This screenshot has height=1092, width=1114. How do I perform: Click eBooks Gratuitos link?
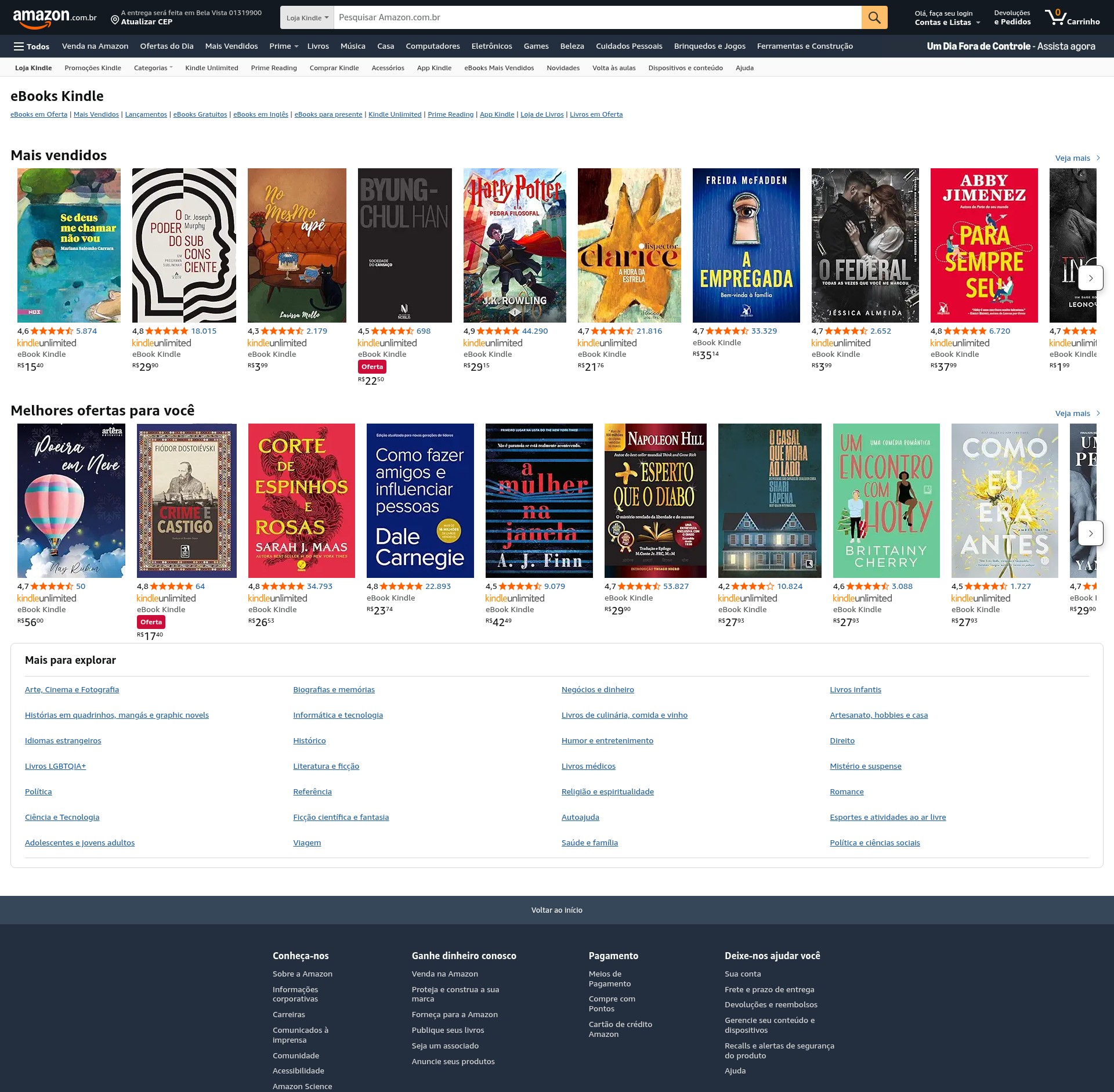click(200, 114)
